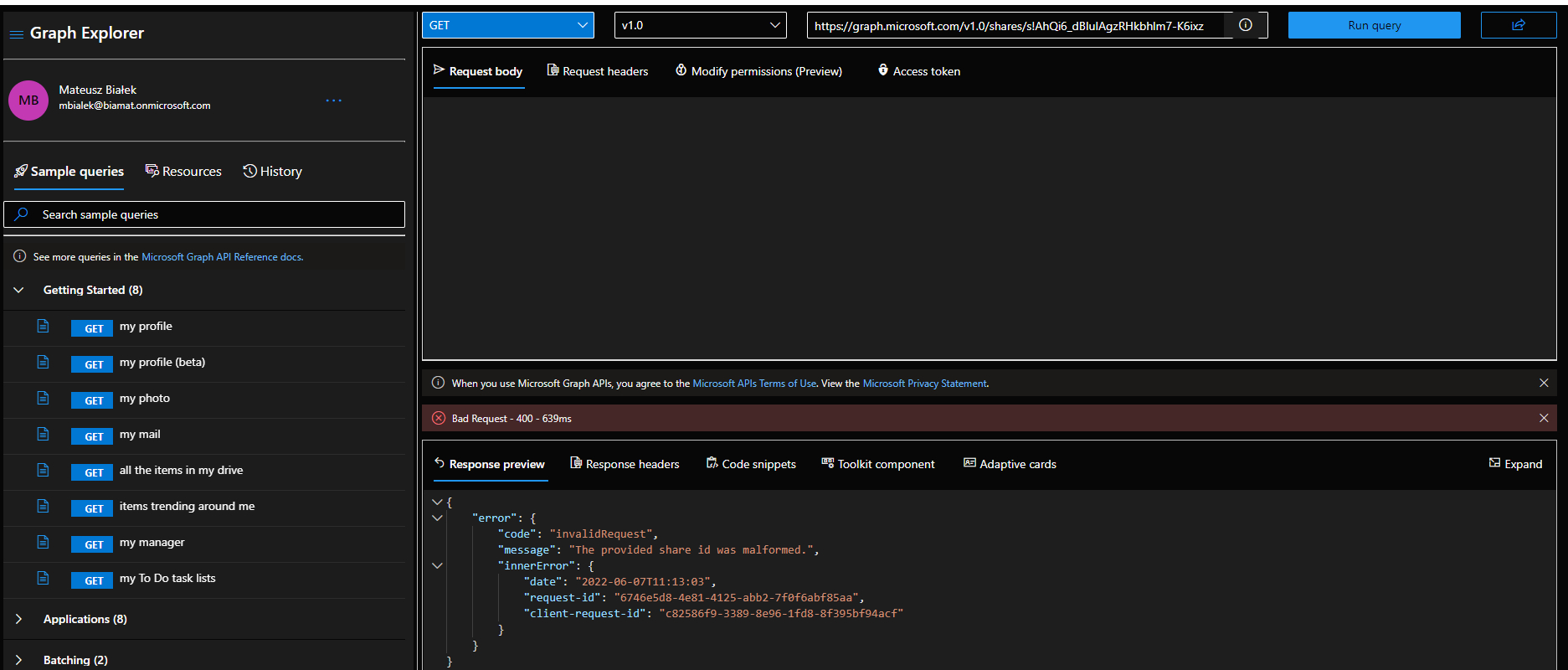The image size is (1568, 670).
Task: Run the 'my manager' sample query
Action: [152, 543]
